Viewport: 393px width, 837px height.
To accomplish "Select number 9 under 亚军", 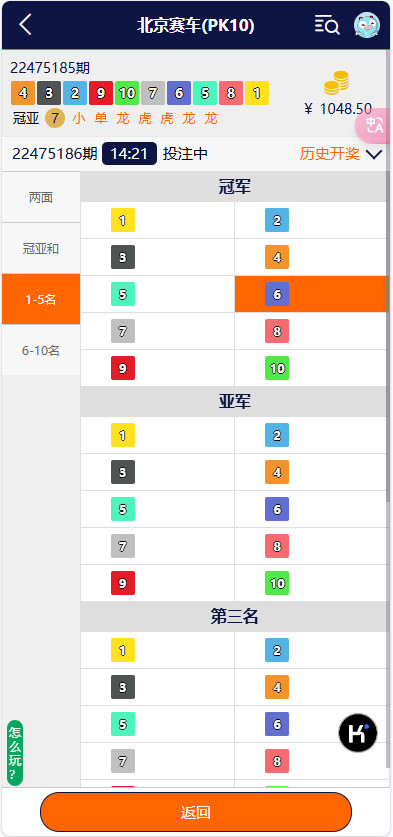I will click(x=158, y=583).
